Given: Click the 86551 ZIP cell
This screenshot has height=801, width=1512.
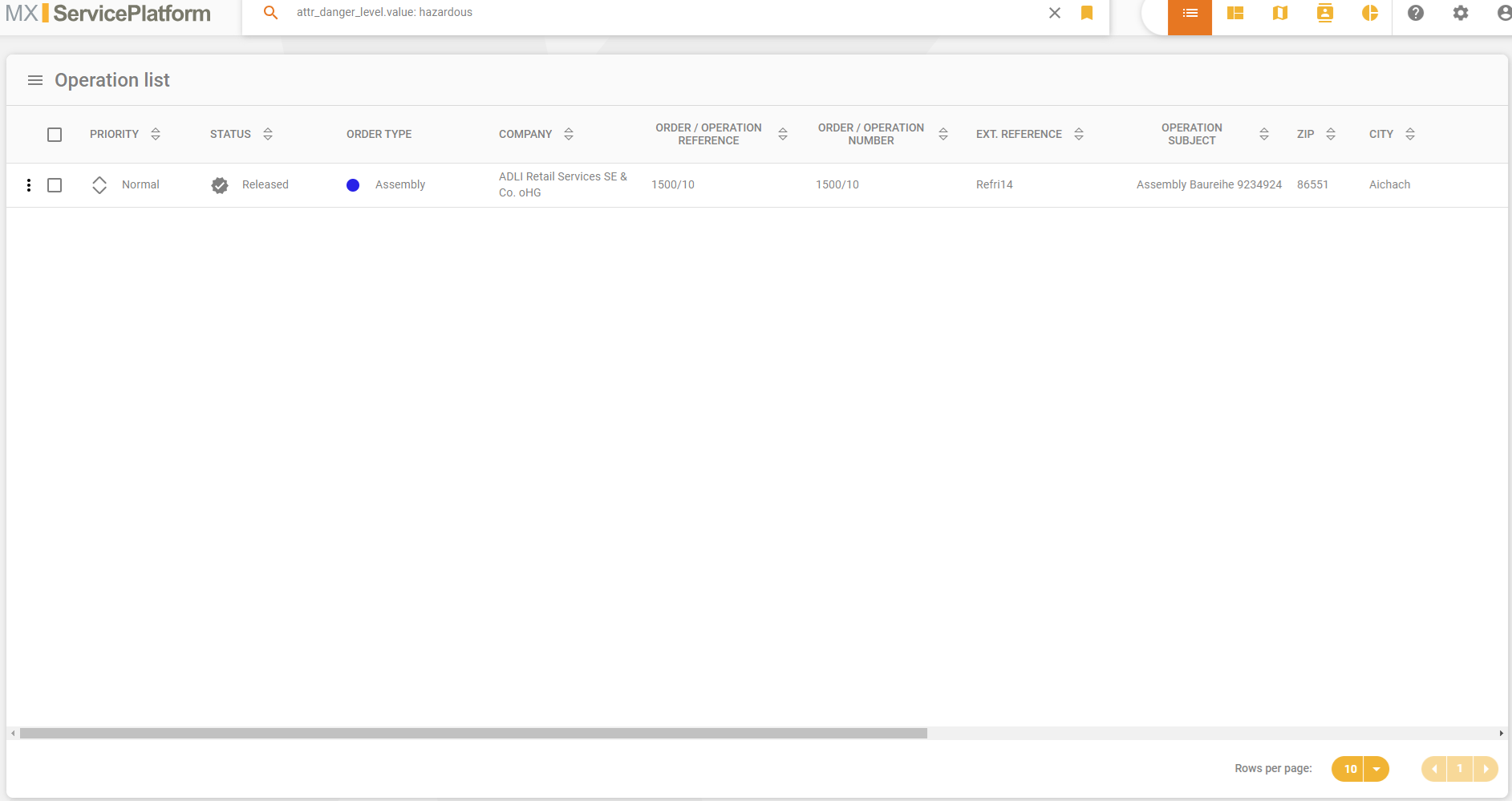Looking at the screenshot, I should pyautogui.click(x=1312, y=184).
